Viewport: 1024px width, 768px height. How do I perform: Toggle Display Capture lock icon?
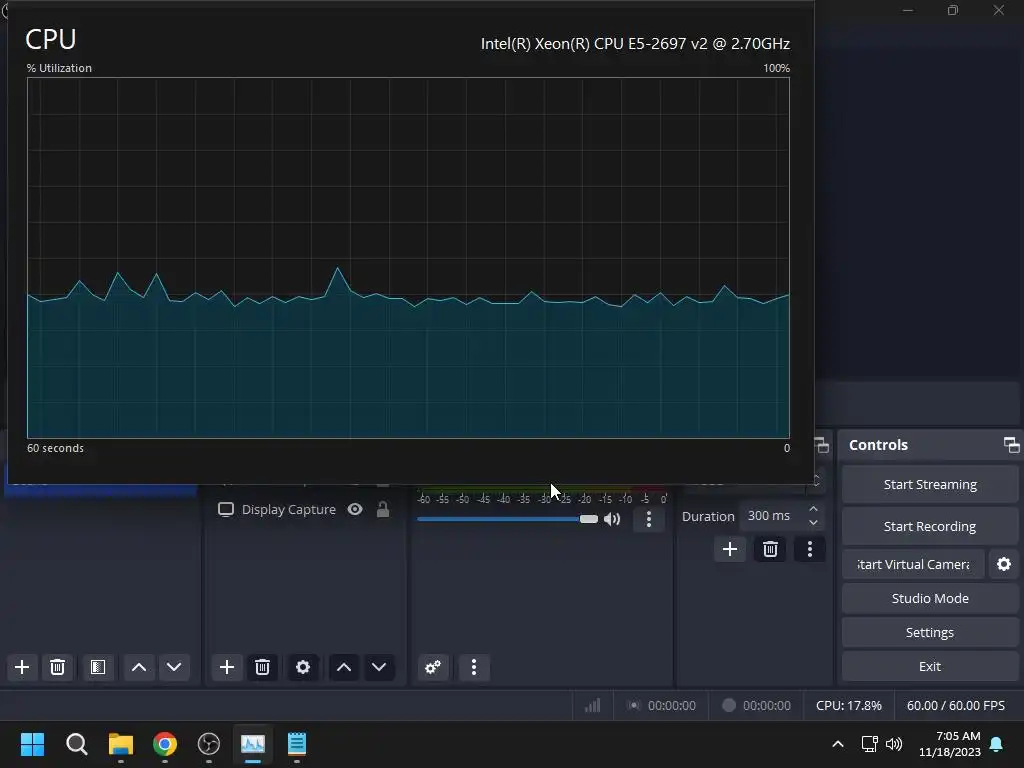click(x=383, y=509)
